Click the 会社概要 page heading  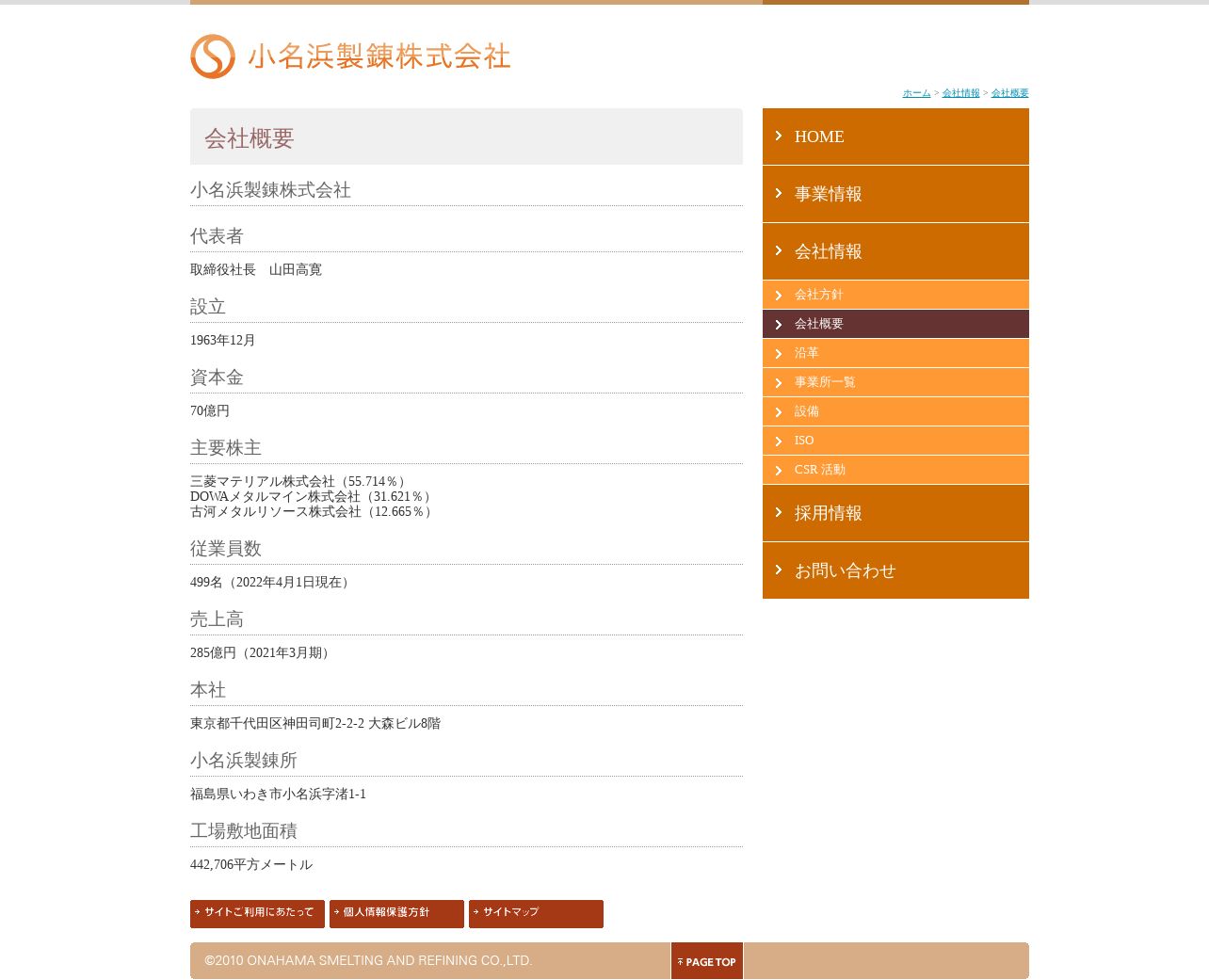[x=250, y=138]
